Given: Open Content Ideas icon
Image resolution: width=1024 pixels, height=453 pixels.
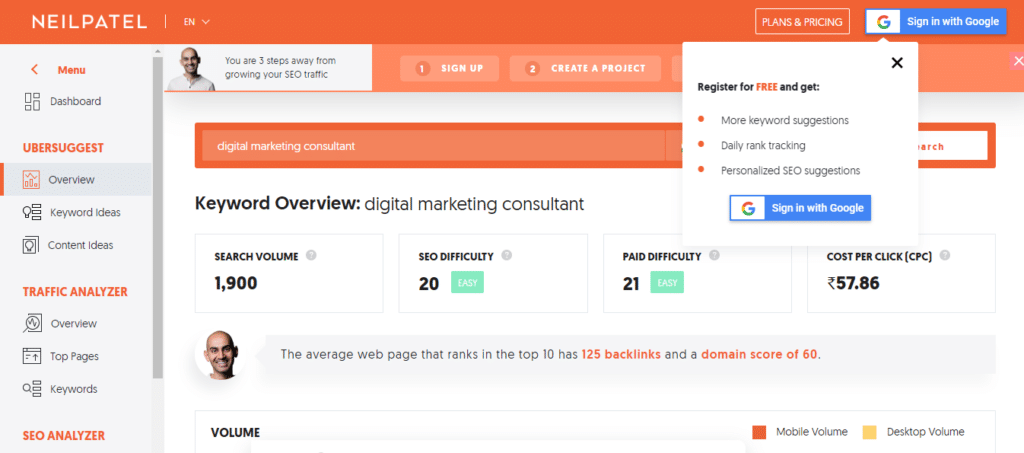Looking at the screenshot, I should (31, 245).
